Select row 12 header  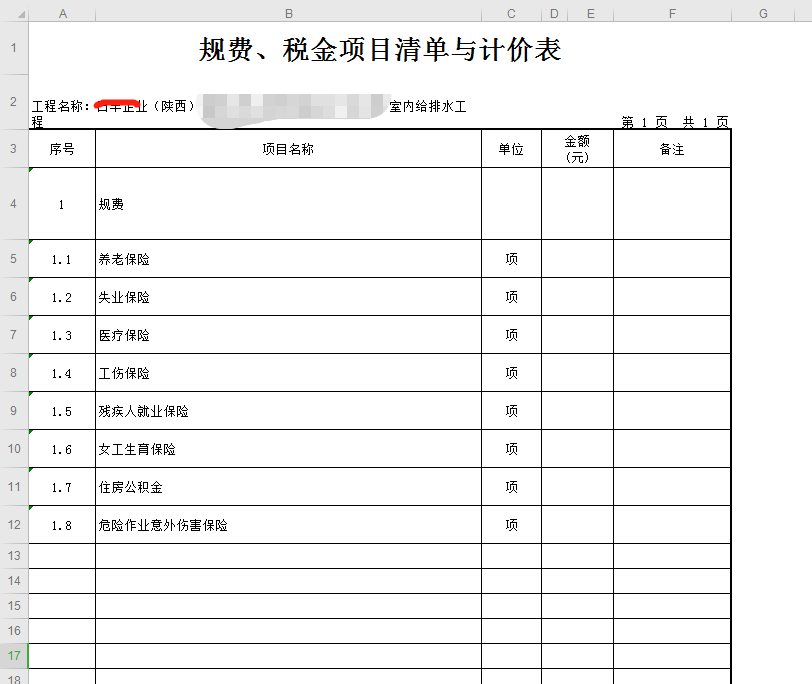[14, 525]
